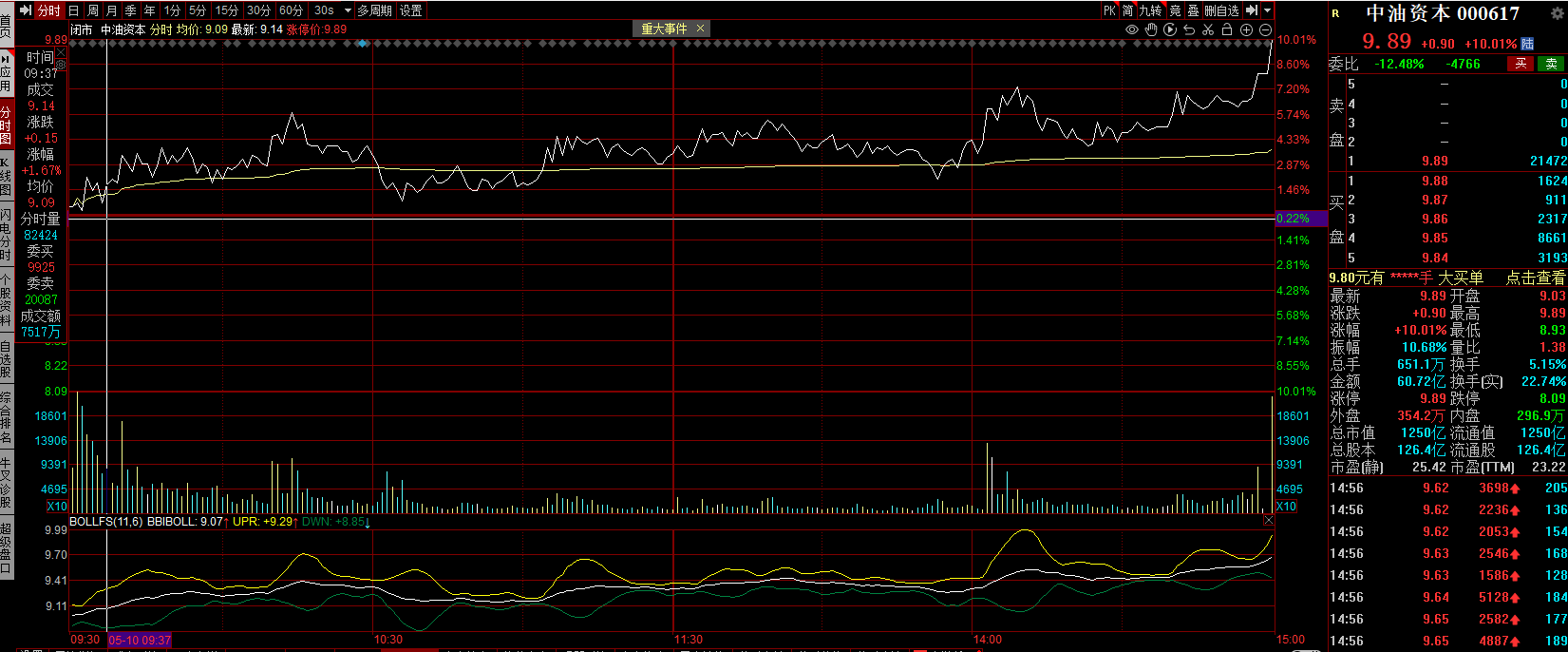Toggle 简 simple mode button
The width and height of the screenshot is (1568, 652).
coord(1128,10)
